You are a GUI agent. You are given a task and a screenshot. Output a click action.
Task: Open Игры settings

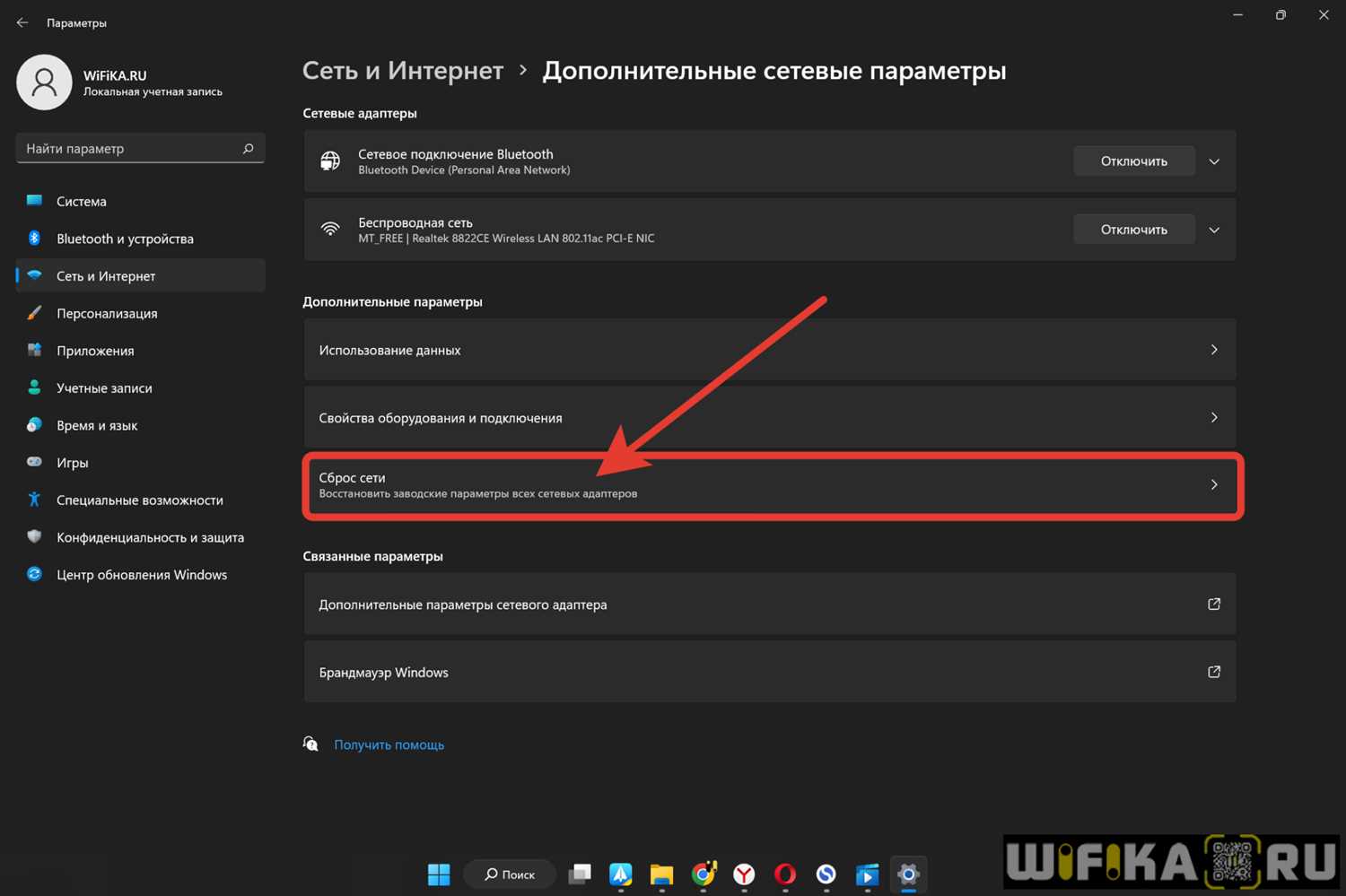coord(141,463)
